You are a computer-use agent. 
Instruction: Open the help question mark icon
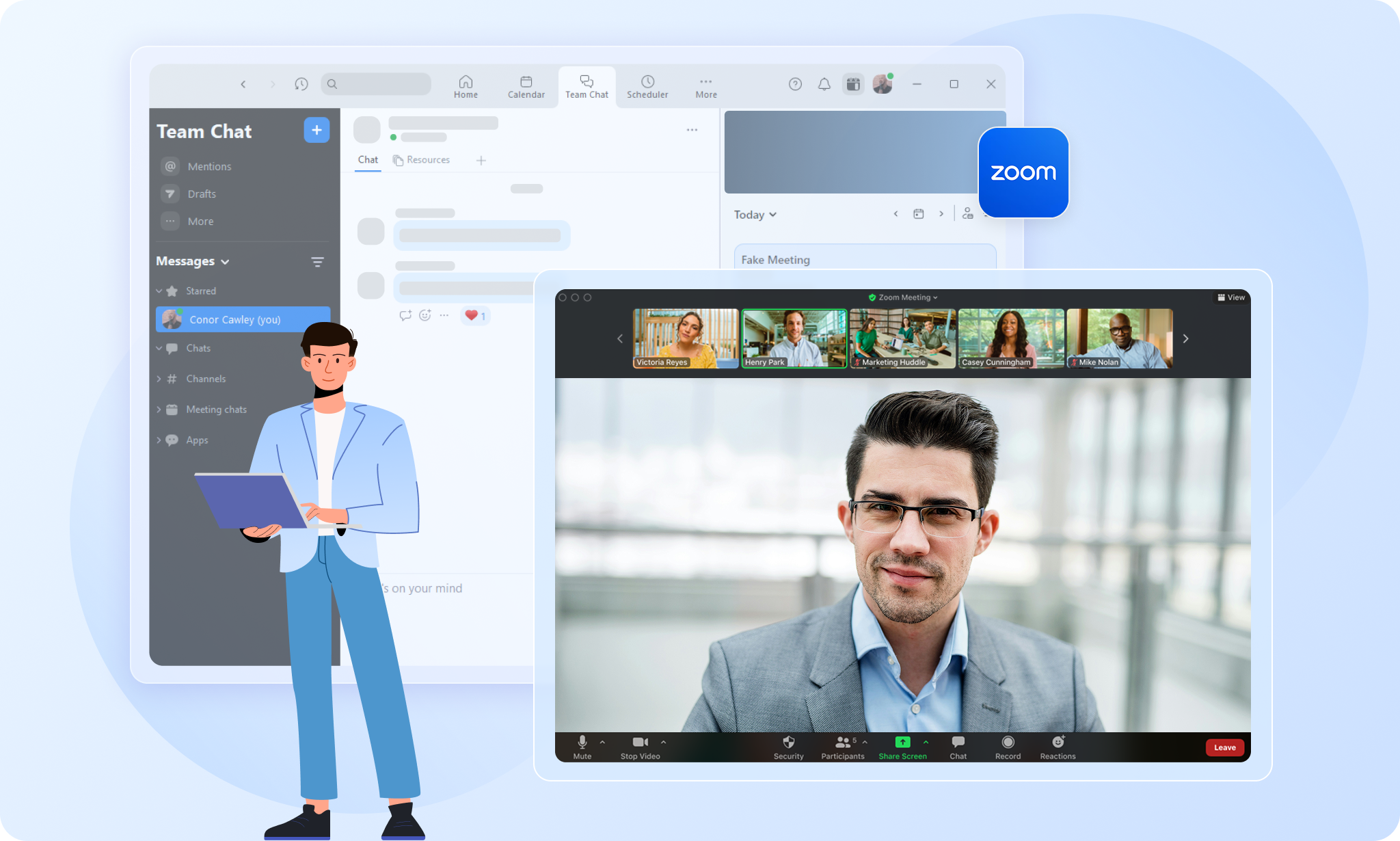pos(795,84)
